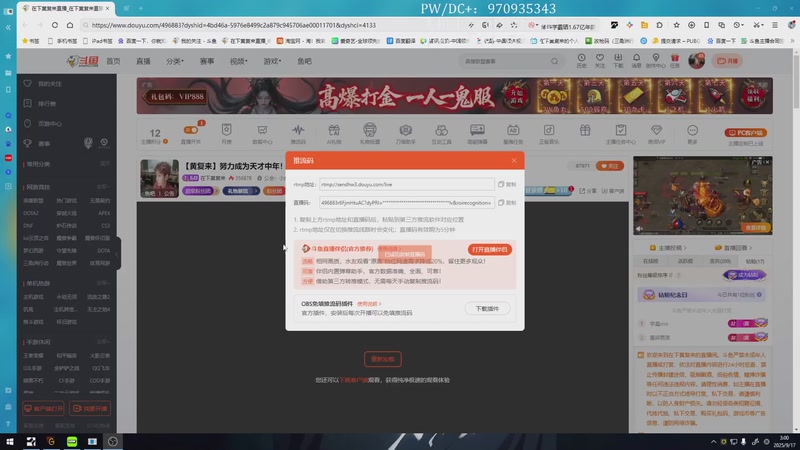Expand the 游戏 dropdown menu
Screen dimensions: 800x450
[272, 61]
